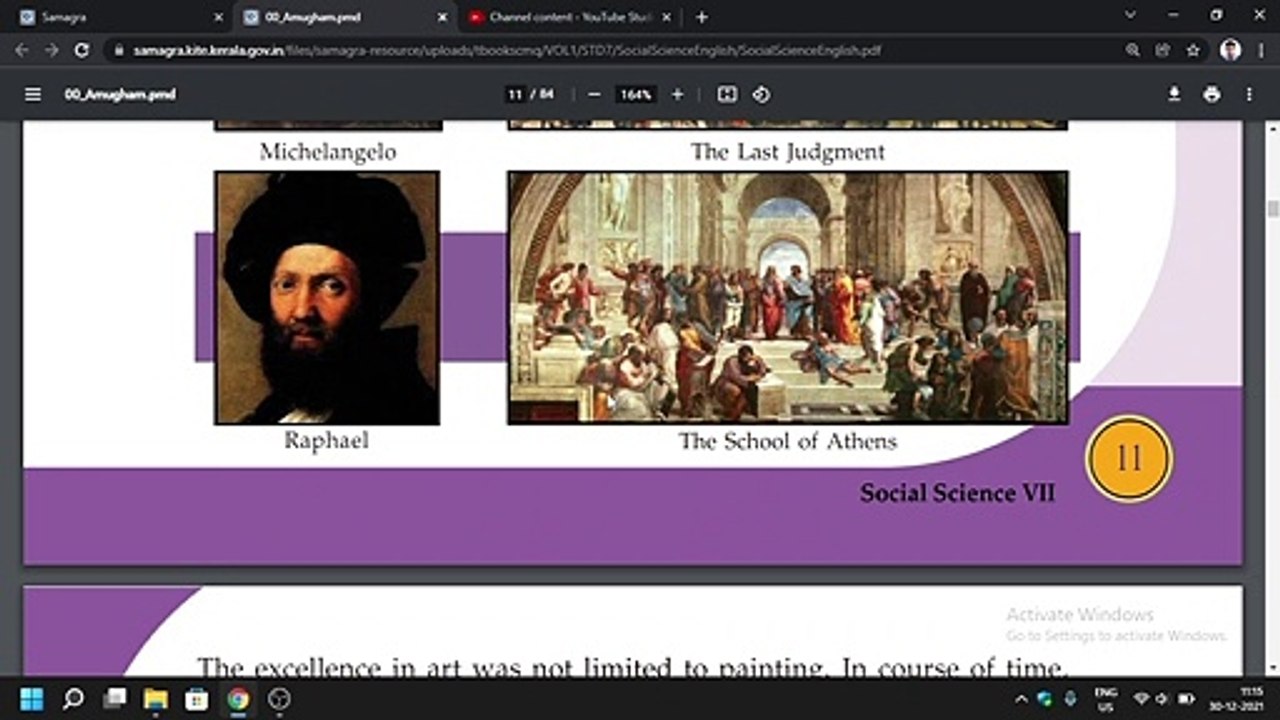Image resolution: width=1280 pixels, height=720 pixels.
Task: Share this page from address bar
Action: tap(1162, 50)
